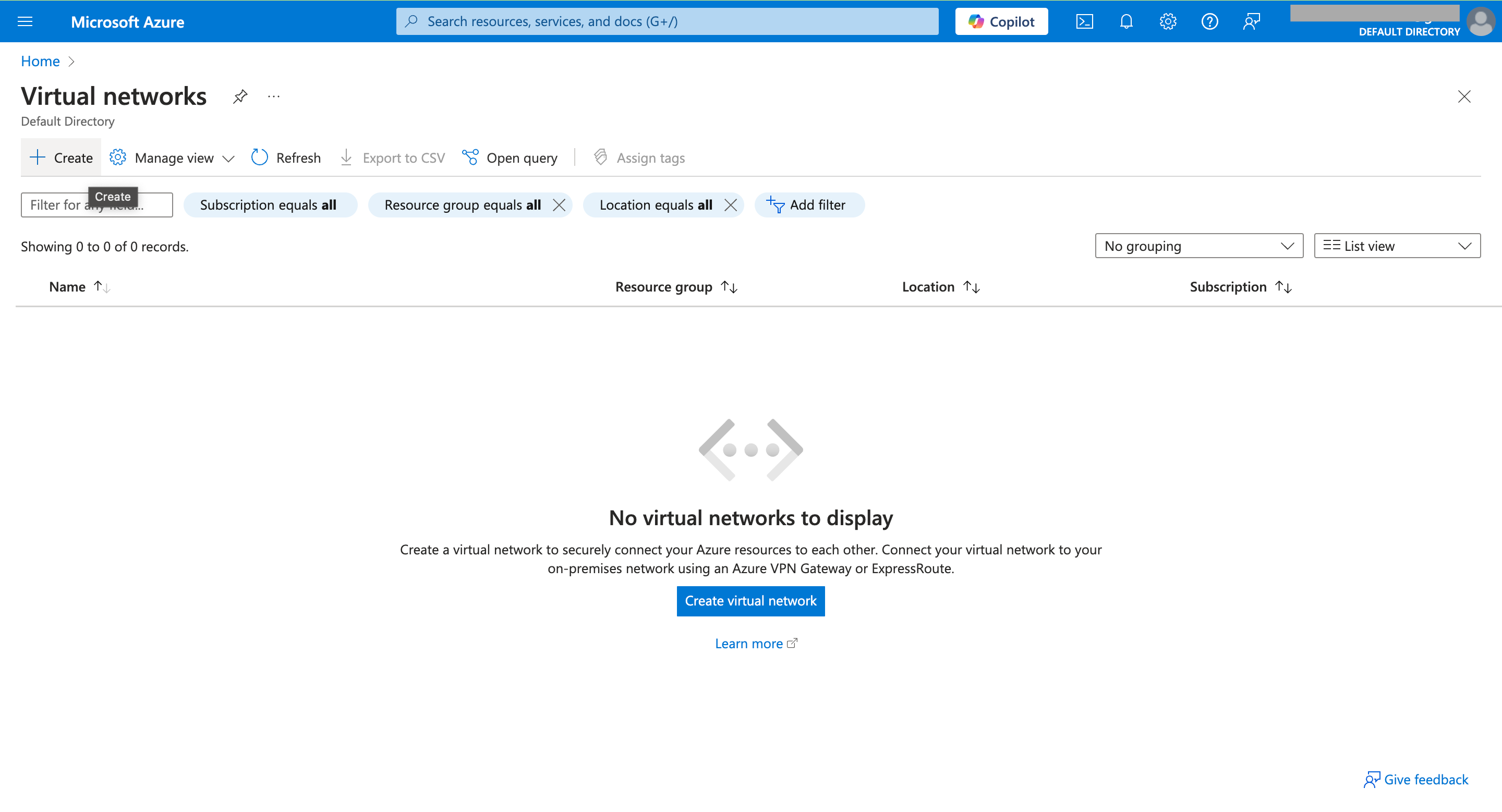Open the feedback icon in top bar

(1251, 21)
